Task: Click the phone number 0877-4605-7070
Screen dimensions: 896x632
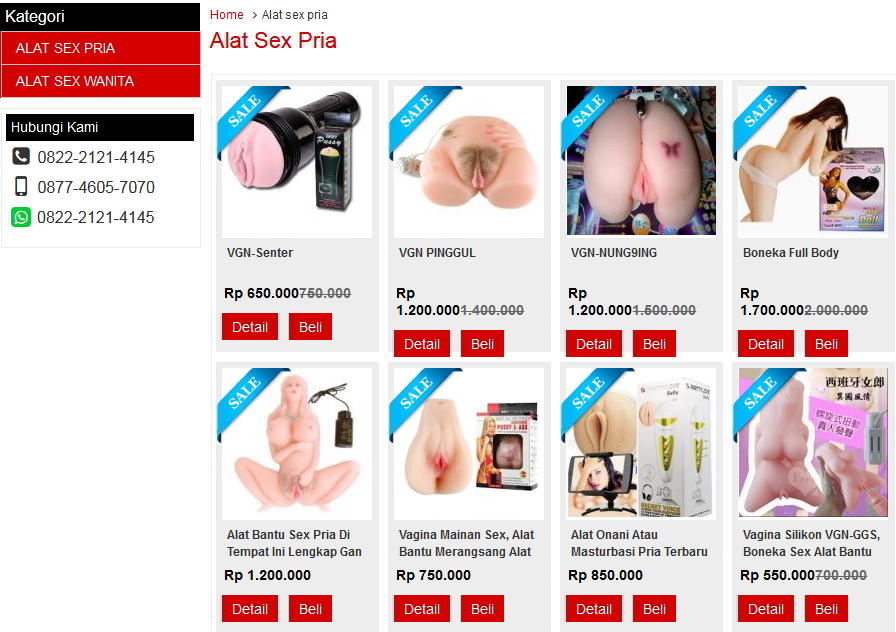Action: [x=96, y=187]
